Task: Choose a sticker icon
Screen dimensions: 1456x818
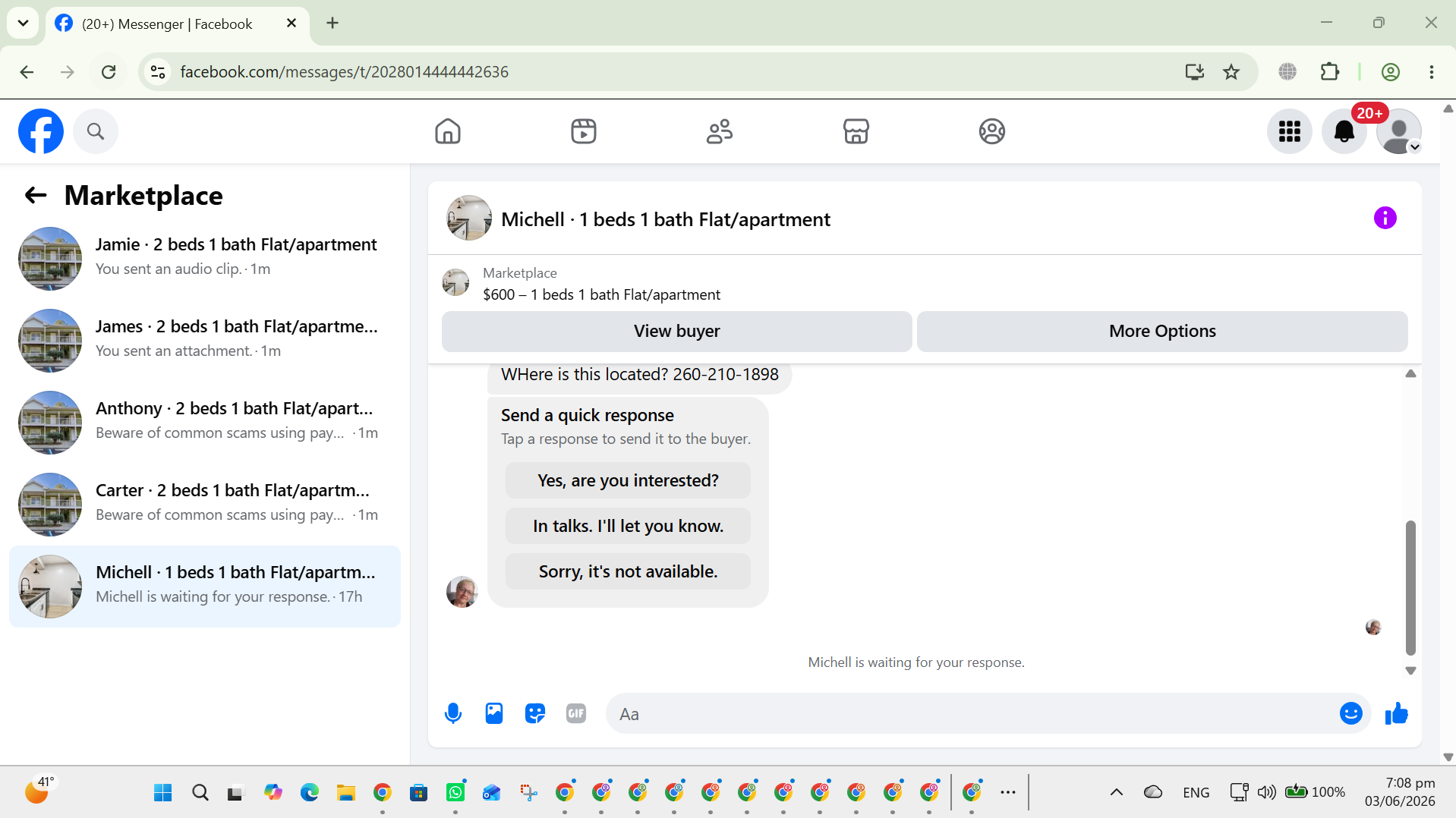Action: click(535, 713)
